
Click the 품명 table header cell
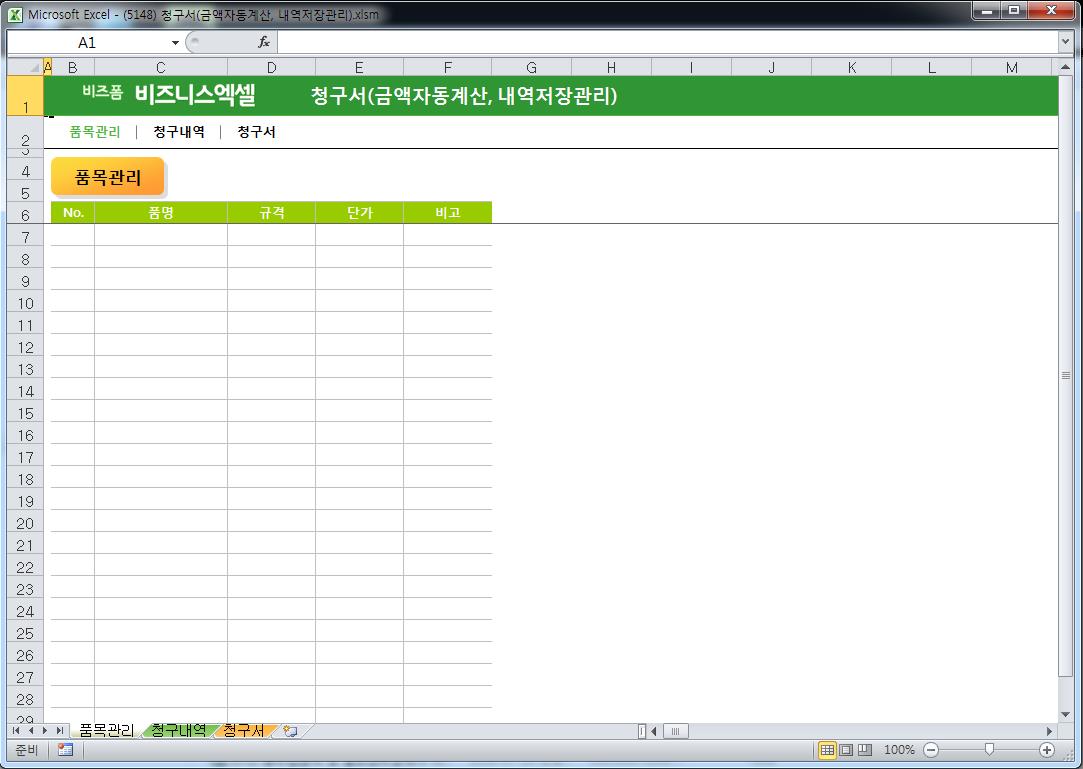point(161,213)
